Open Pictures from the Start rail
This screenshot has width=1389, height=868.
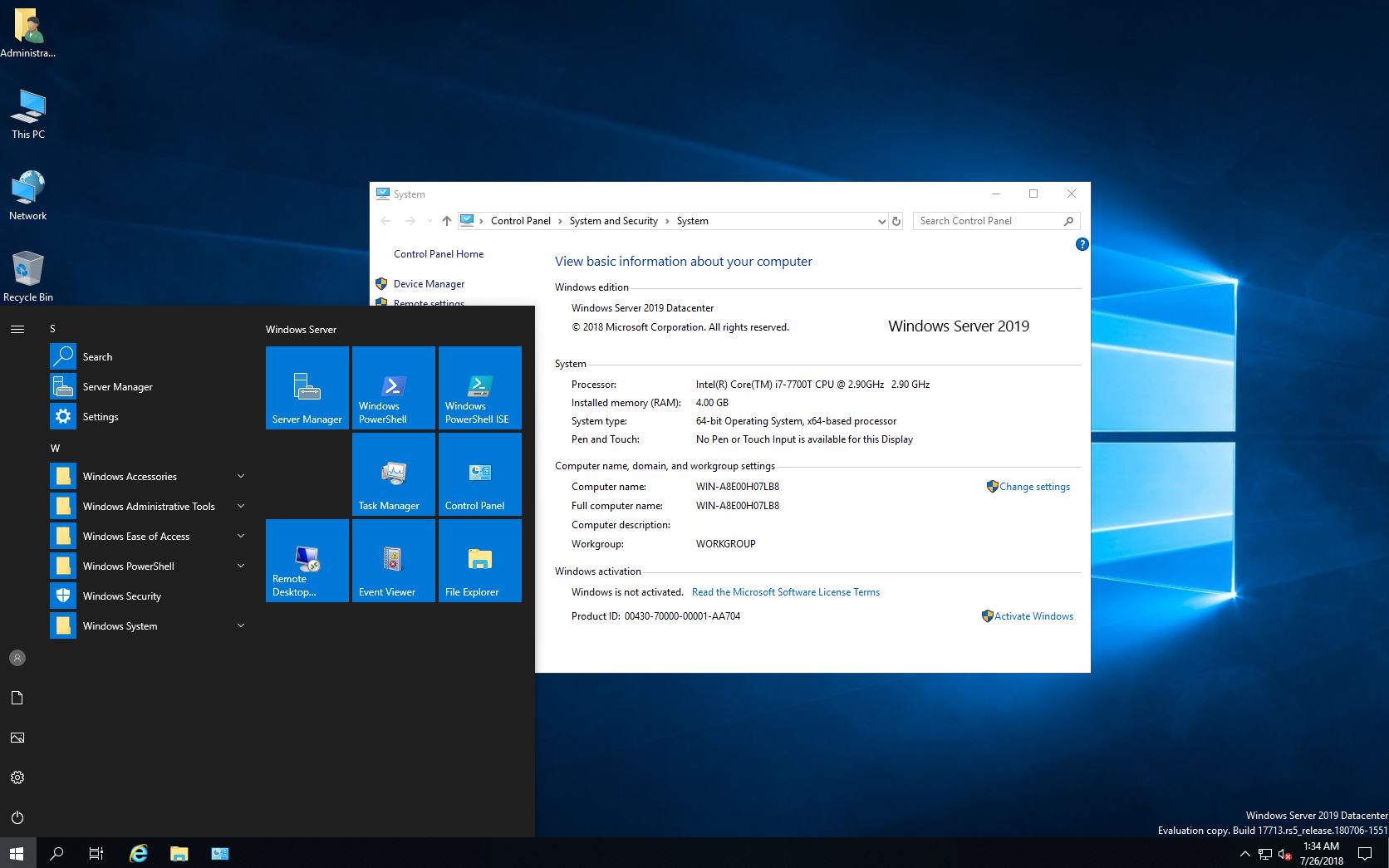point(17,738)
